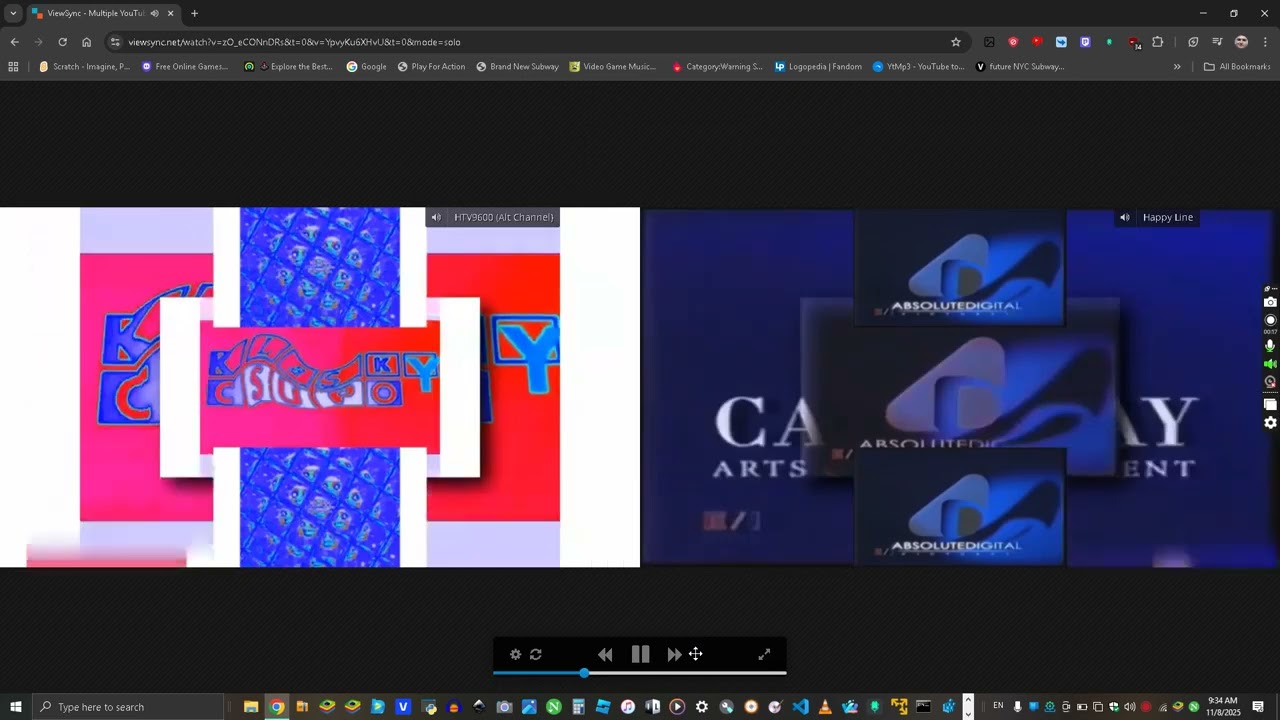Screen dimensions: 1280x720
Task: Open the clock showing 9:34 AM
Action: tap(1222, 707)
